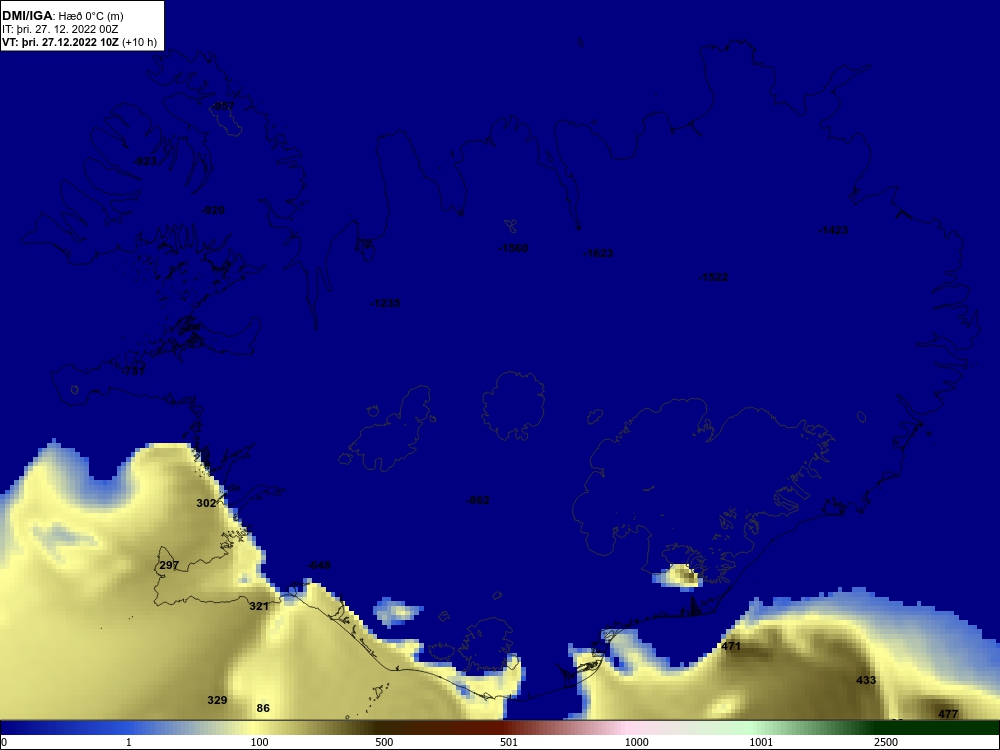Click the legend label 2500
This screenshot has height=750, width=1000.
[x=886, y=742]
